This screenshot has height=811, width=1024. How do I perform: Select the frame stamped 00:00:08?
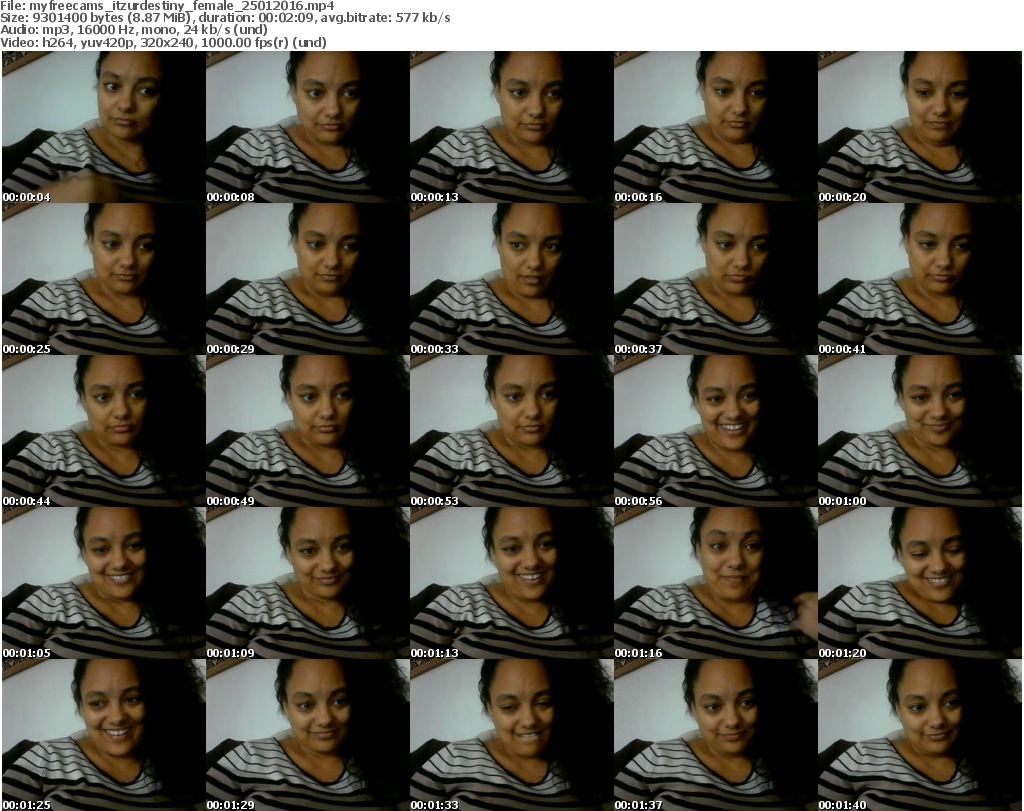[x=308, y=127]
